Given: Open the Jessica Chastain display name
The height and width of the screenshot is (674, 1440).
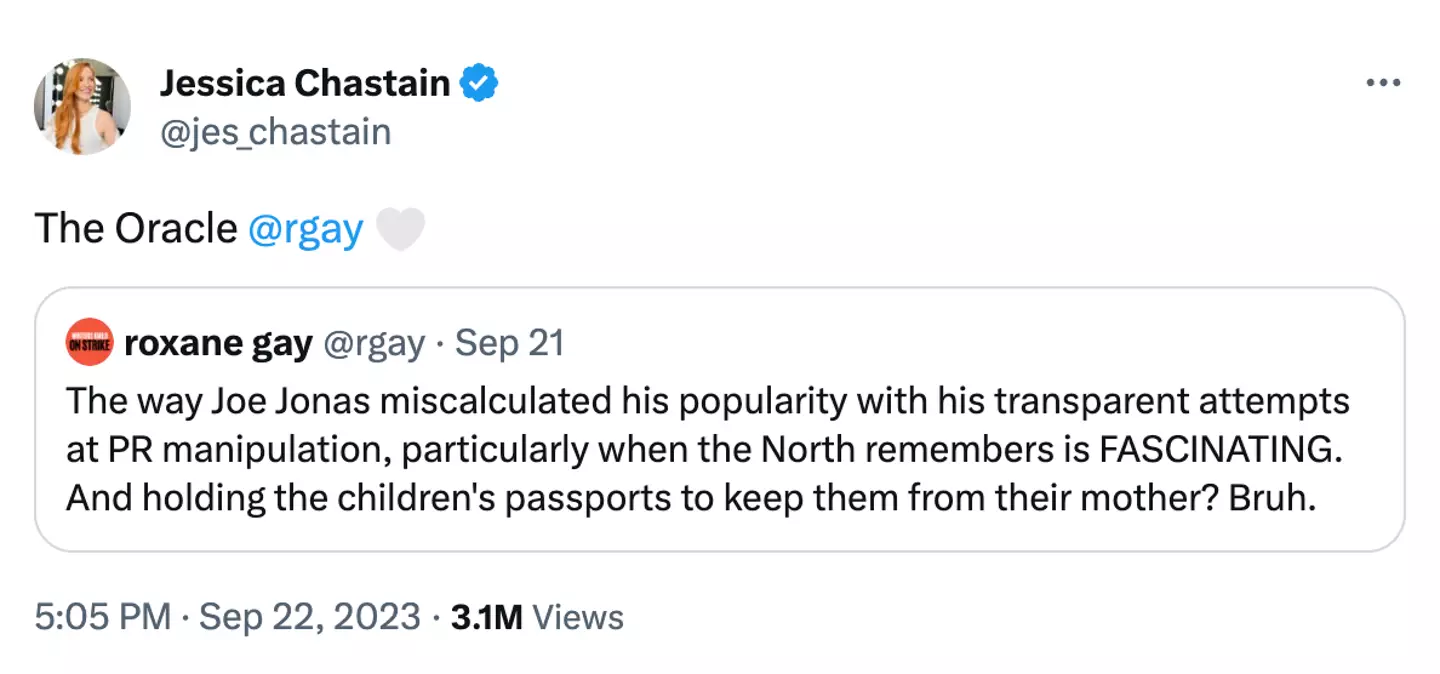Looking at the screenshot, I should click(x=304, y=84).
